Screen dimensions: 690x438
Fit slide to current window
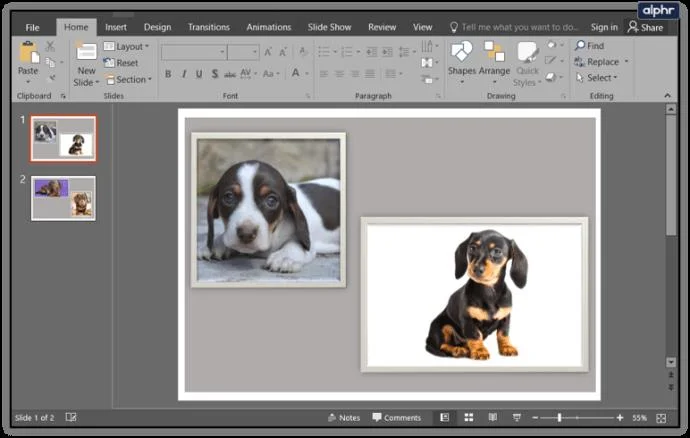(661, 418)
